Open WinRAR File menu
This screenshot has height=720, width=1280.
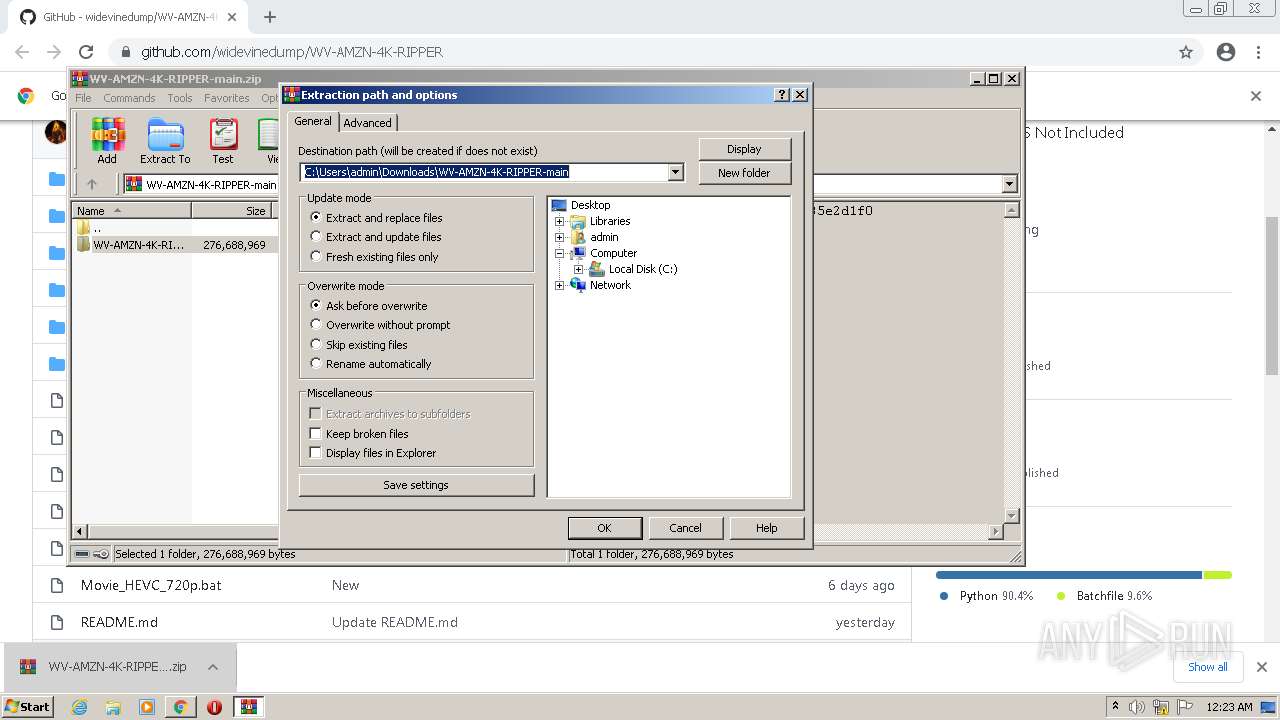pyautogui.click(x=83, y=98)
